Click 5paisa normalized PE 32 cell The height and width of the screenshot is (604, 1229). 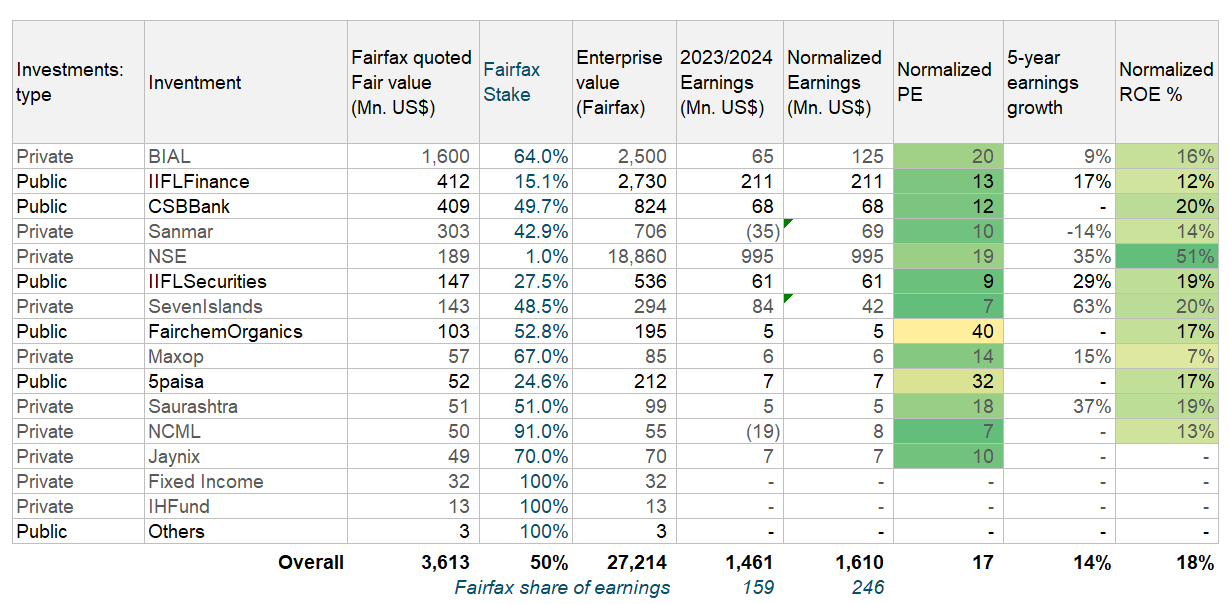[x=947, y=381]
